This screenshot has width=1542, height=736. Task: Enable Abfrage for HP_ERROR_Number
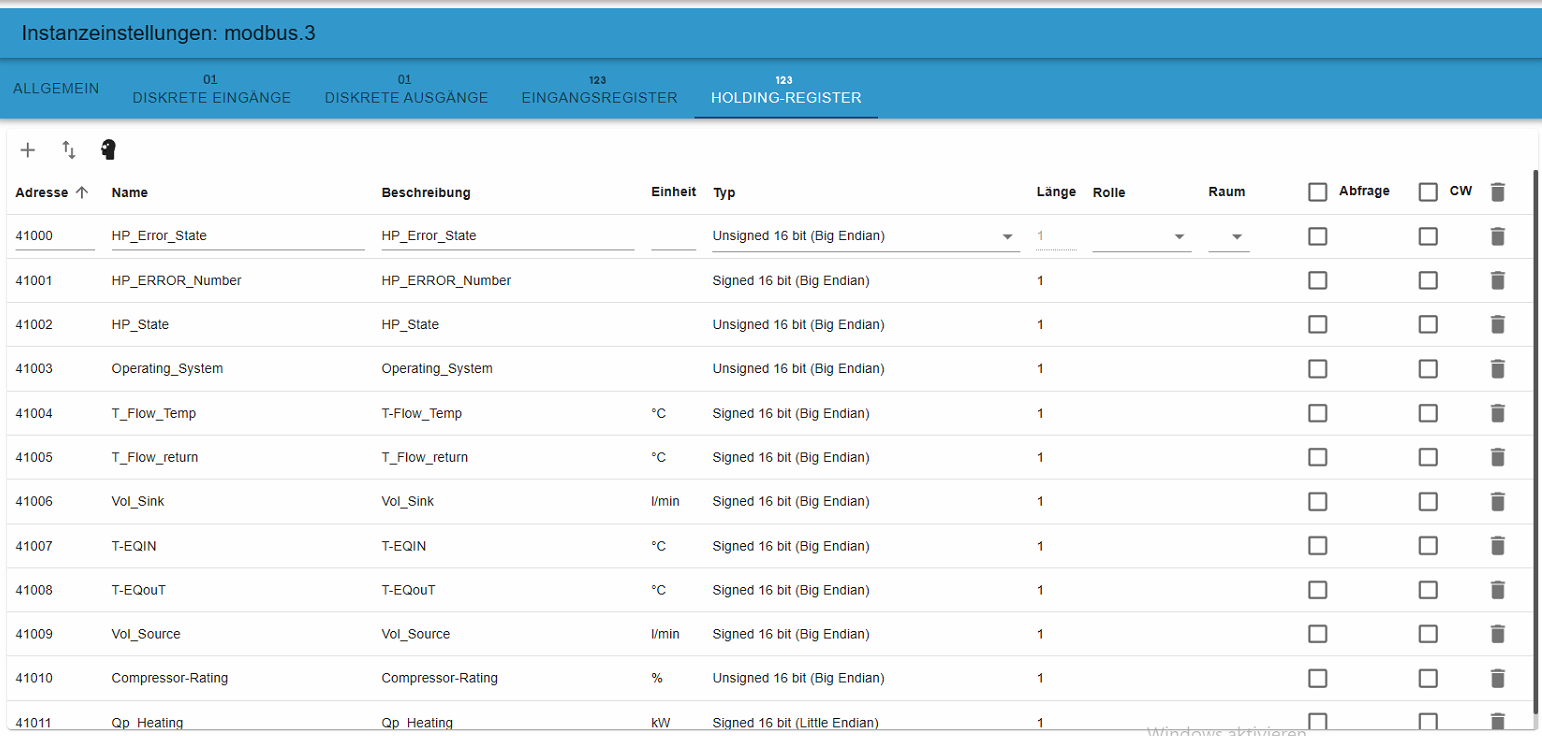click(x=1318, y=280)
